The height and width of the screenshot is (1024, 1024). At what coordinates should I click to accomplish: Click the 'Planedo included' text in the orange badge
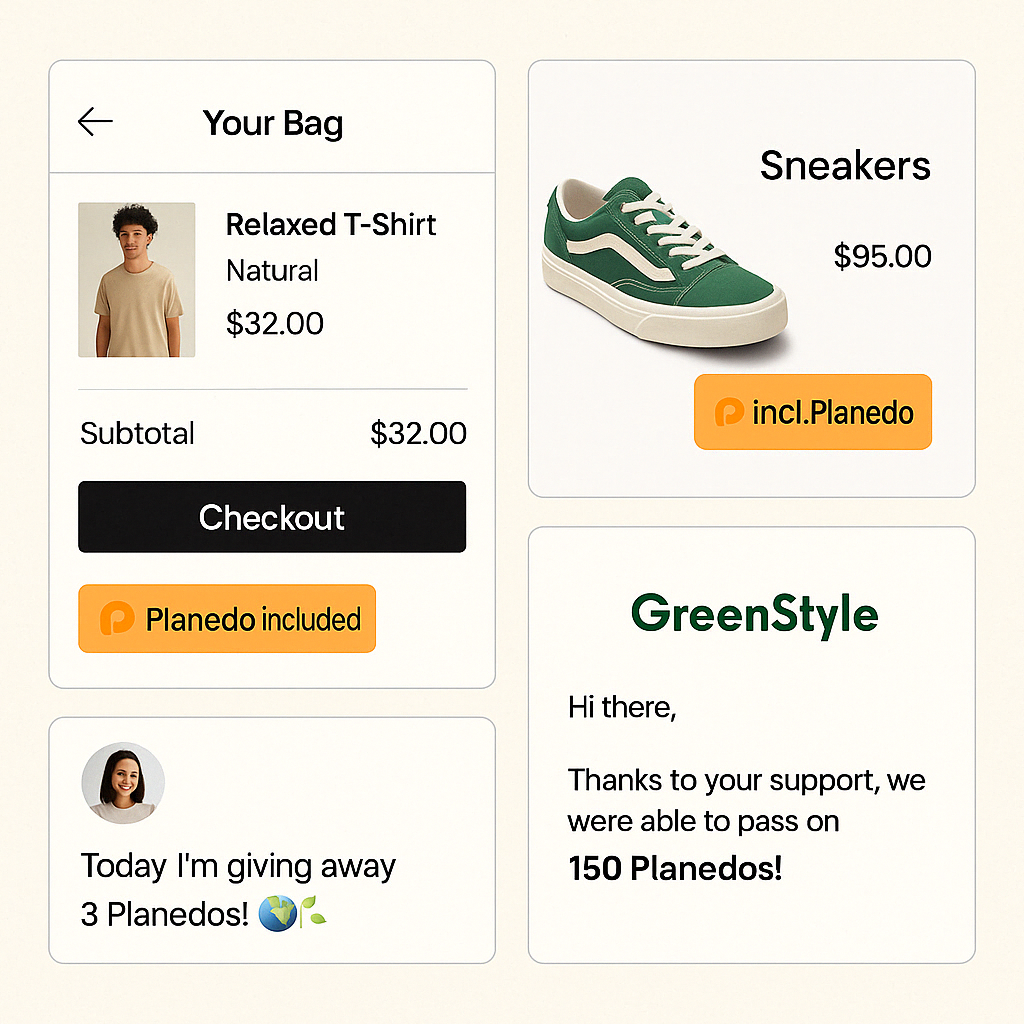click(x=253, y=620)
